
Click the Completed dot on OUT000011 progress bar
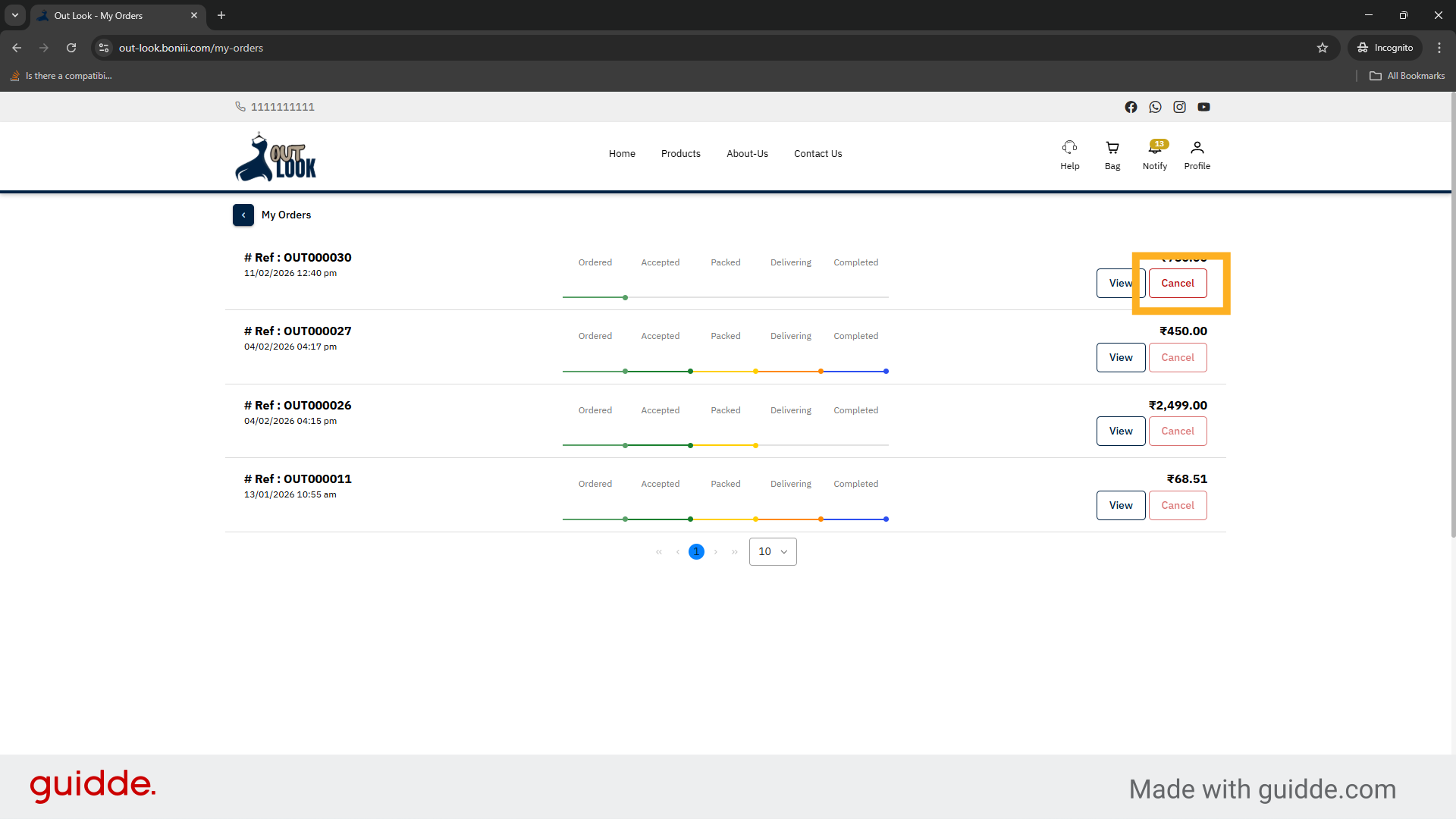tap(886, 519)
